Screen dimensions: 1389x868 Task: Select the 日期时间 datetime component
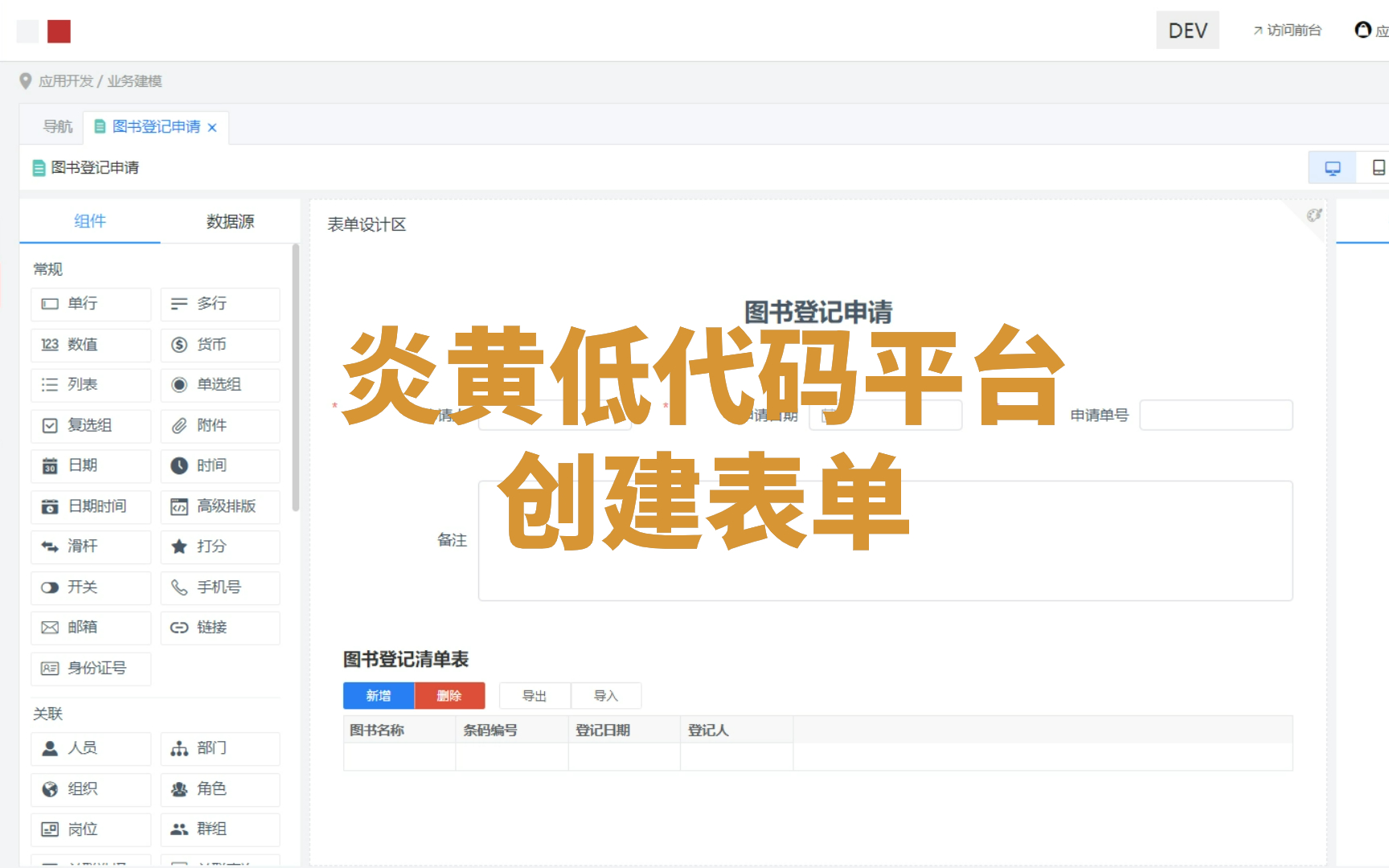pyautogui.click(x=91, y=507)
